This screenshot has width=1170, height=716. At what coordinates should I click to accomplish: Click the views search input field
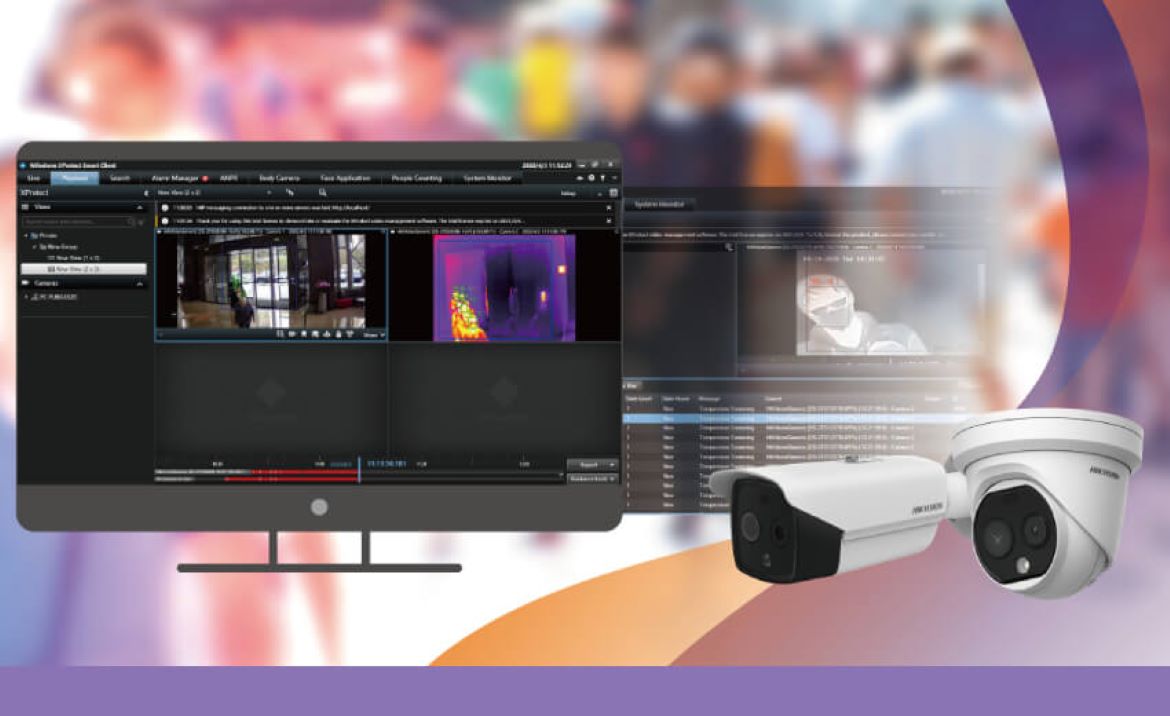pyautogui.click(x=75, y=221)
